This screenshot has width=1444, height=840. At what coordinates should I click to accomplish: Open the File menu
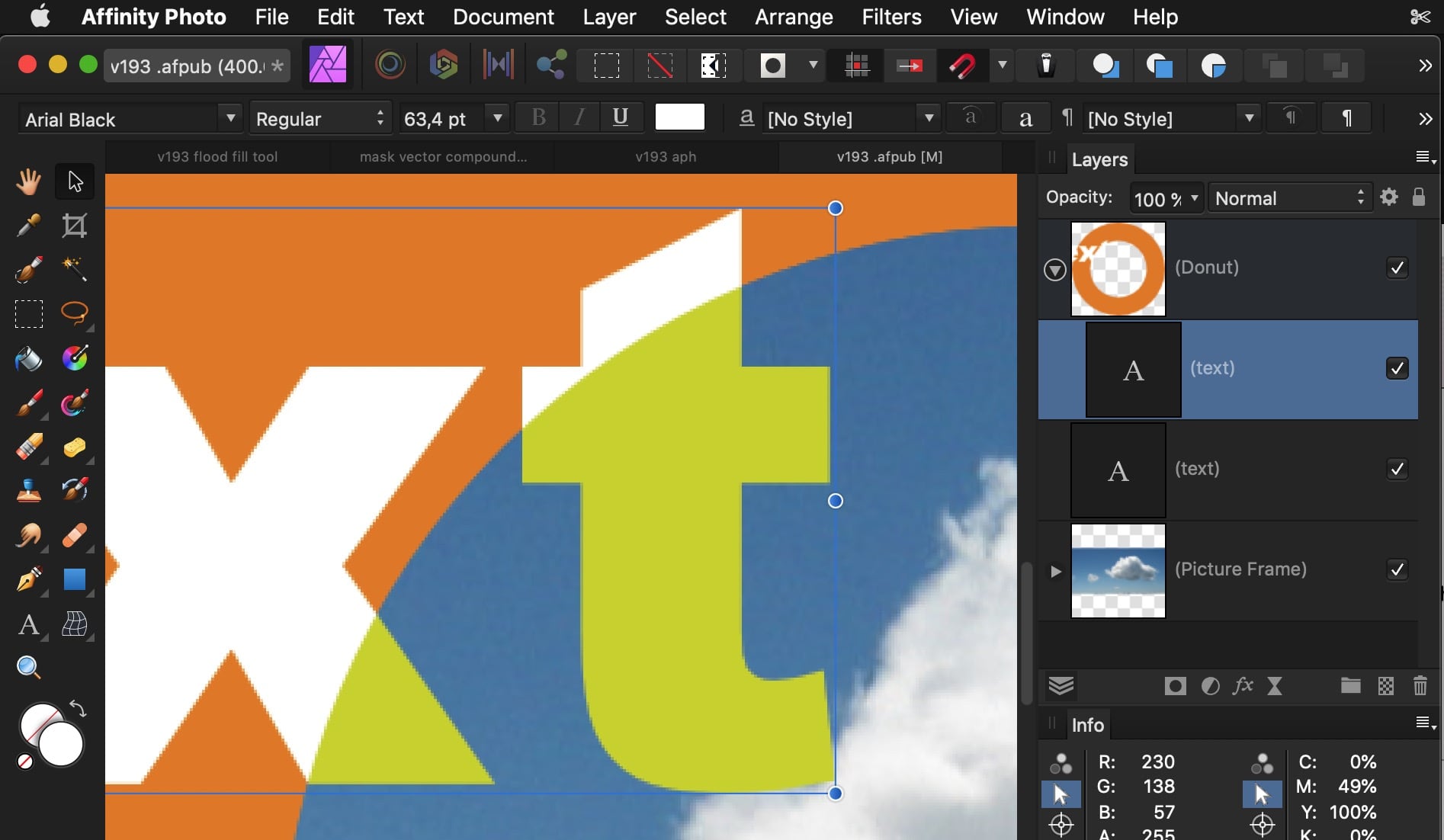click(x=271, y=17)
